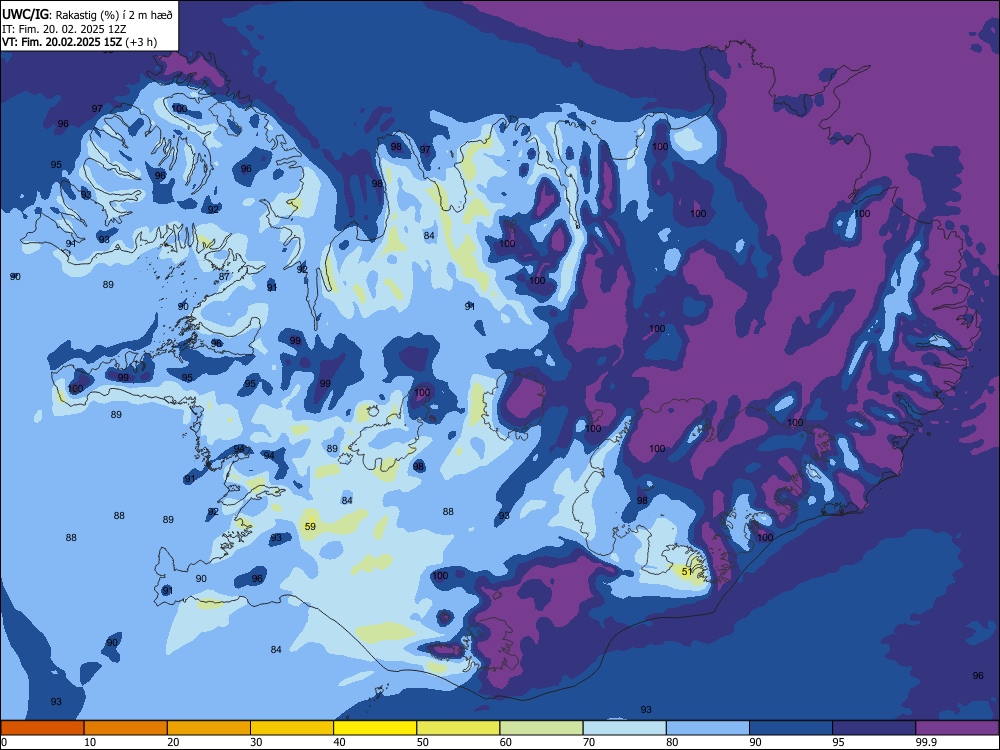
Task: Click the 30–40 golden legend swatch
Action: [x=292, y=728]
